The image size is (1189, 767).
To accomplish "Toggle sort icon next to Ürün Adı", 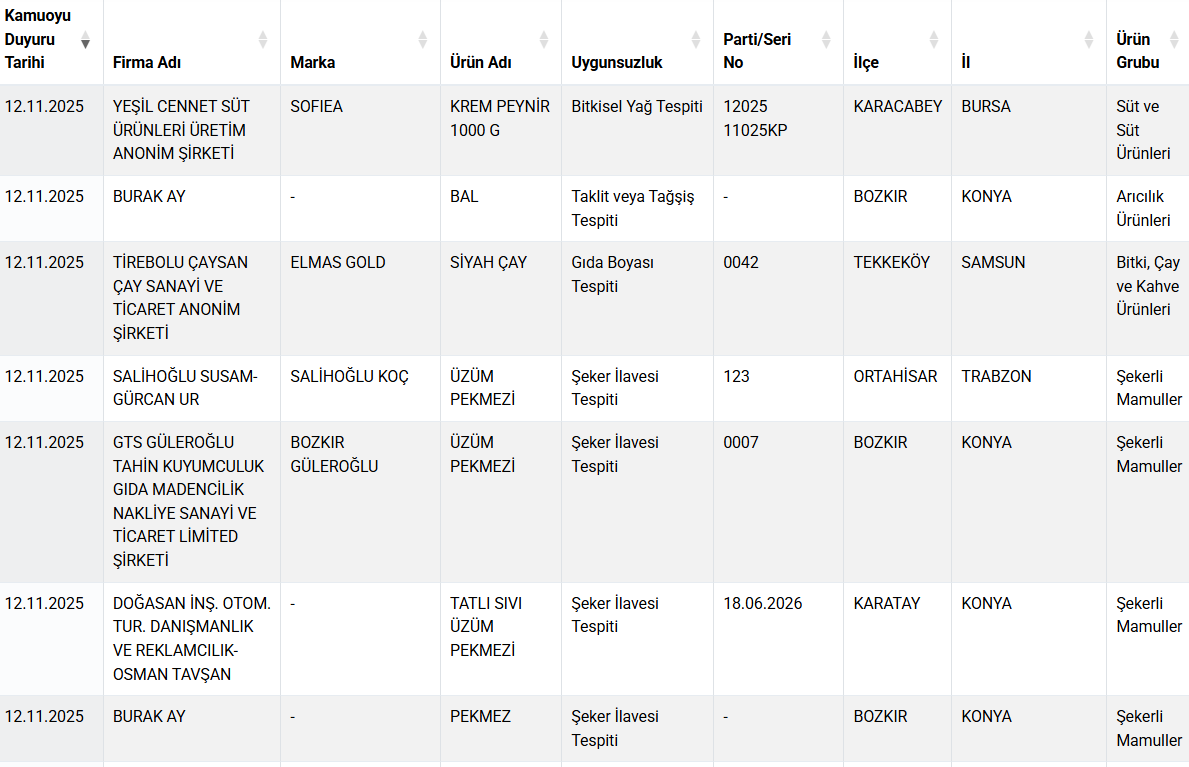I will 544,40.
